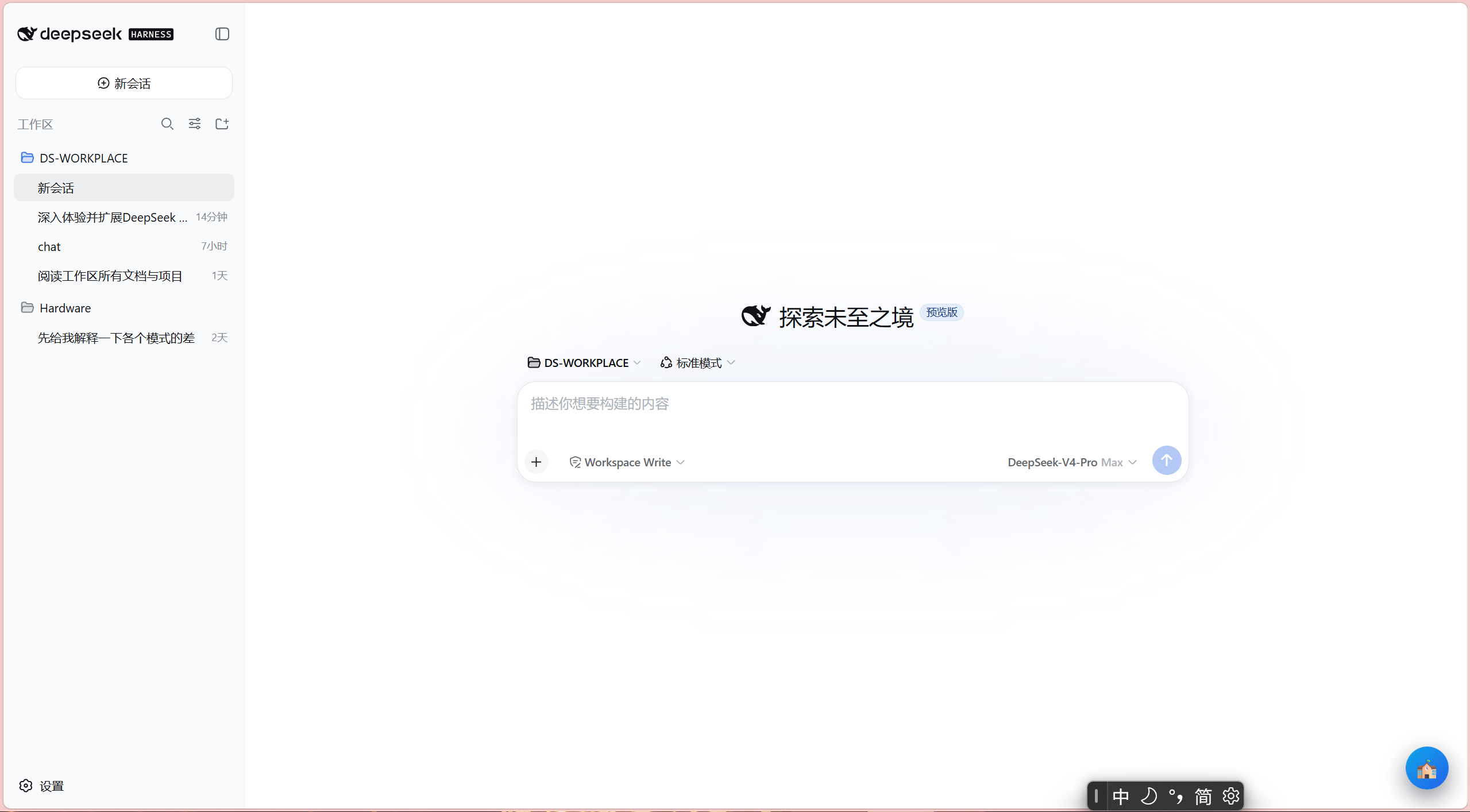Click the 14分钟 timestamp
Image resolution: width=1470 pixels, height=812 pixels.
tap(211, 217)
